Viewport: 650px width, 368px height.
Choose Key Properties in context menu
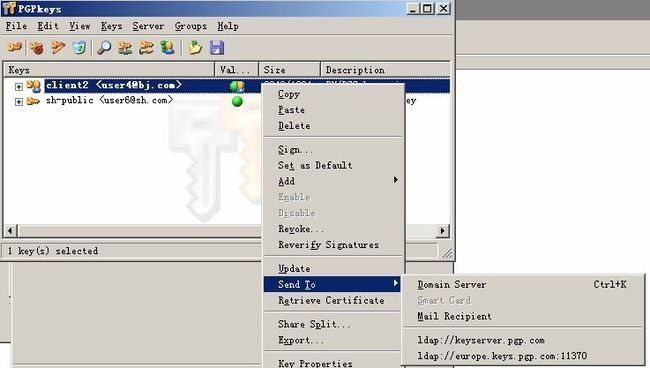click(332, 362)
